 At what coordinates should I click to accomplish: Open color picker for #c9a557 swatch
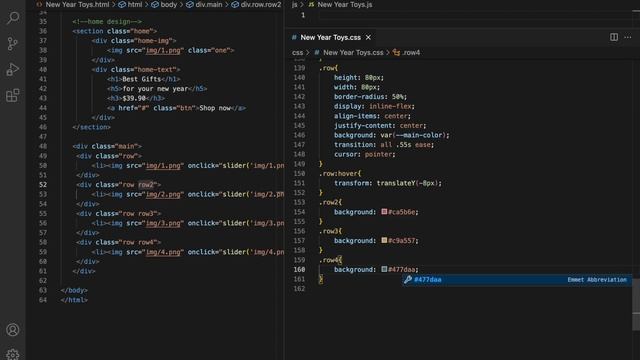384,240
